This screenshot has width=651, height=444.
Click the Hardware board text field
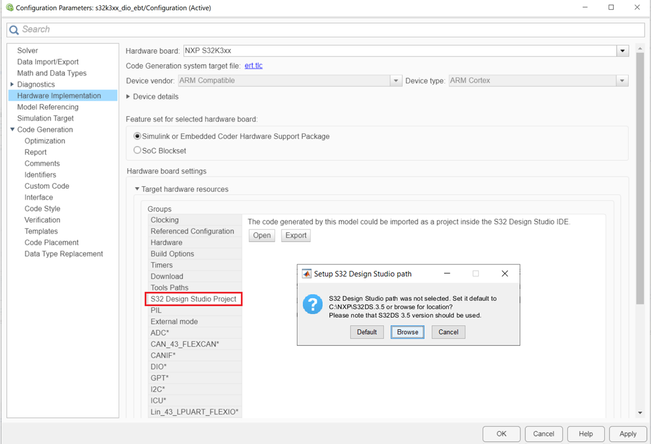pyautogui.click(x=400, y=51)
